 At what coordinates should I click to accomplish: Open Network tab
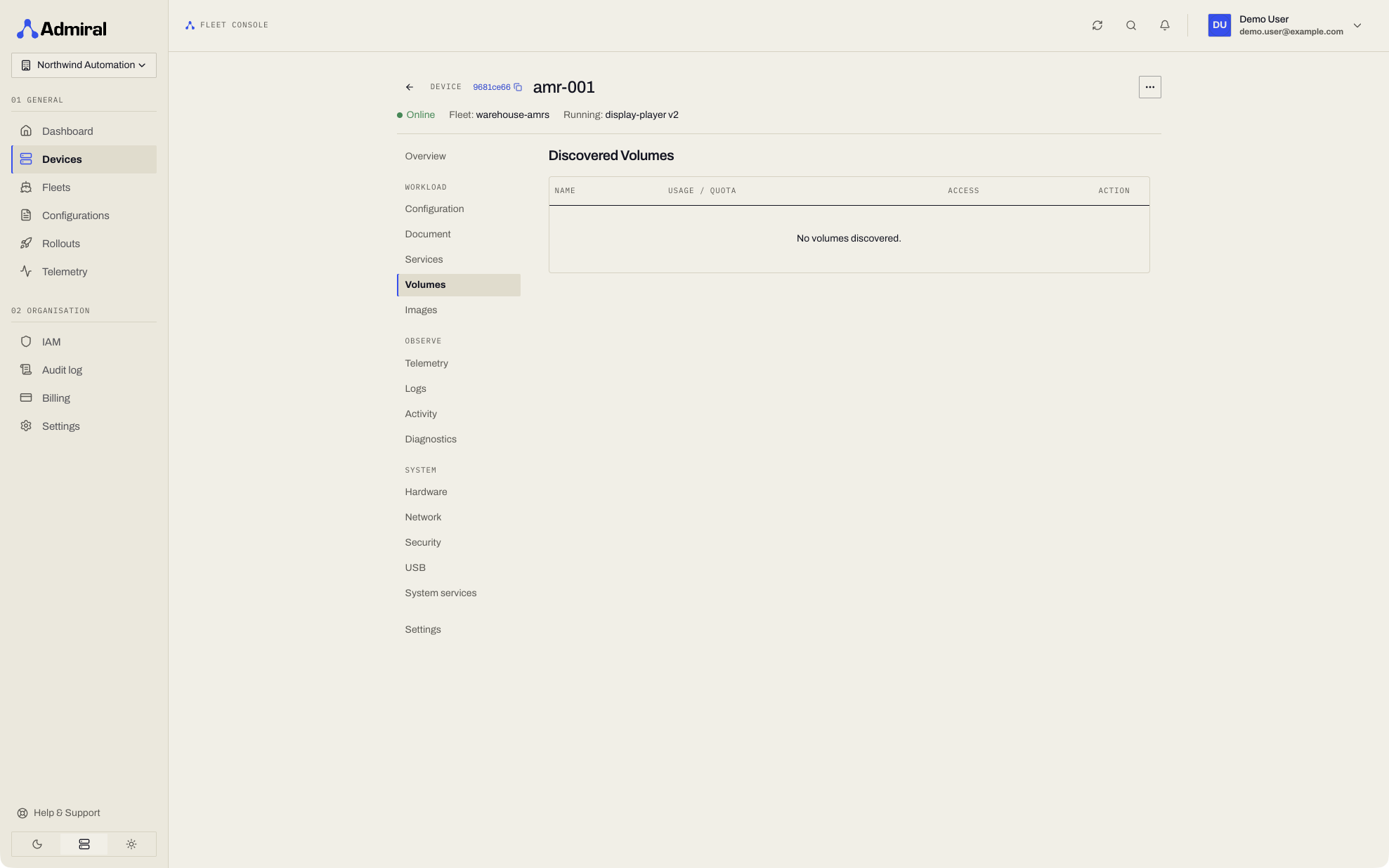459,518
